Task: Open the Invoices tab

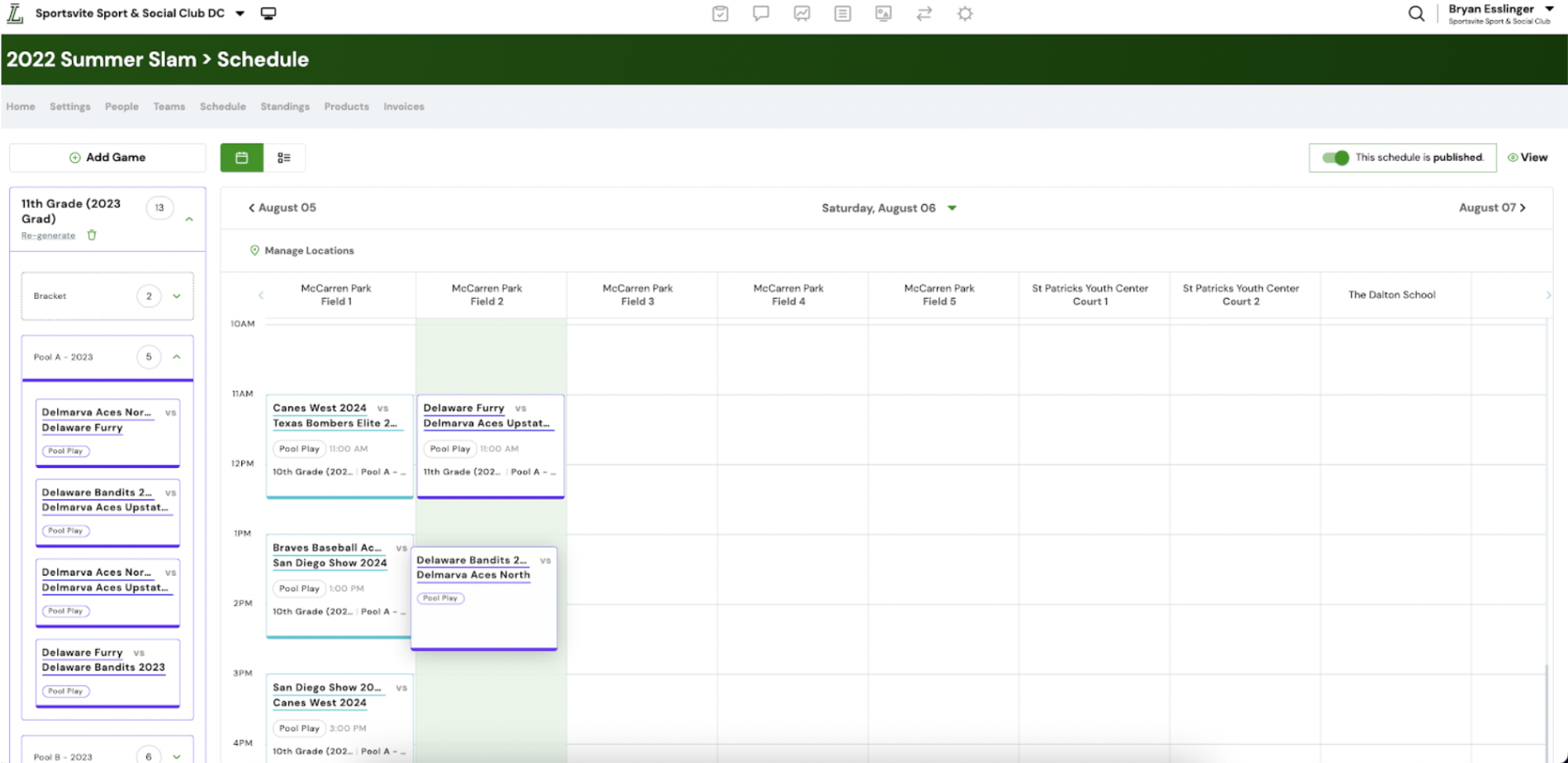Action: point(404,107)
